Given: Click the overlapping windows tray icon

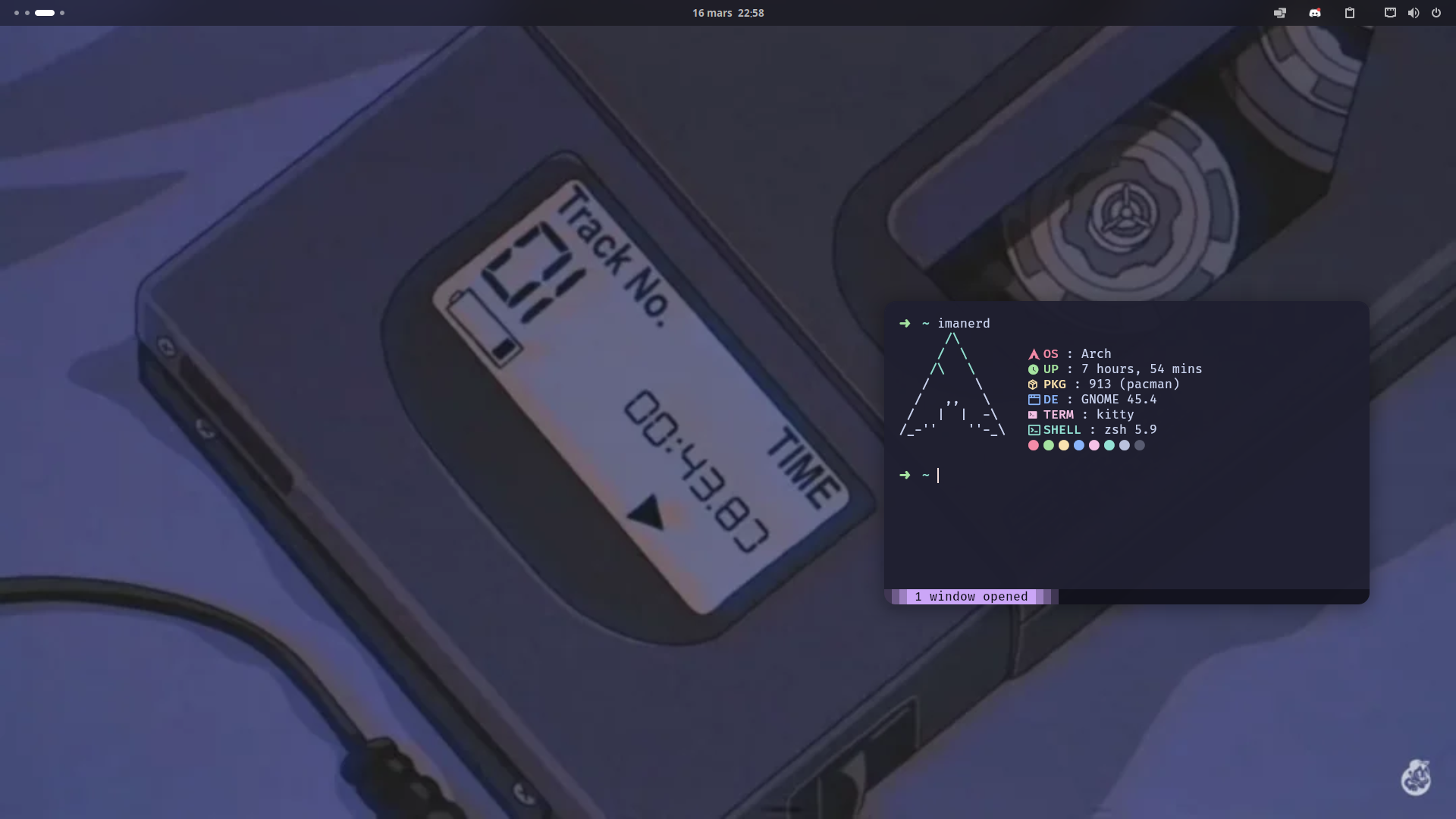Looking at the screenshot, I should (x=1280, y=13).
